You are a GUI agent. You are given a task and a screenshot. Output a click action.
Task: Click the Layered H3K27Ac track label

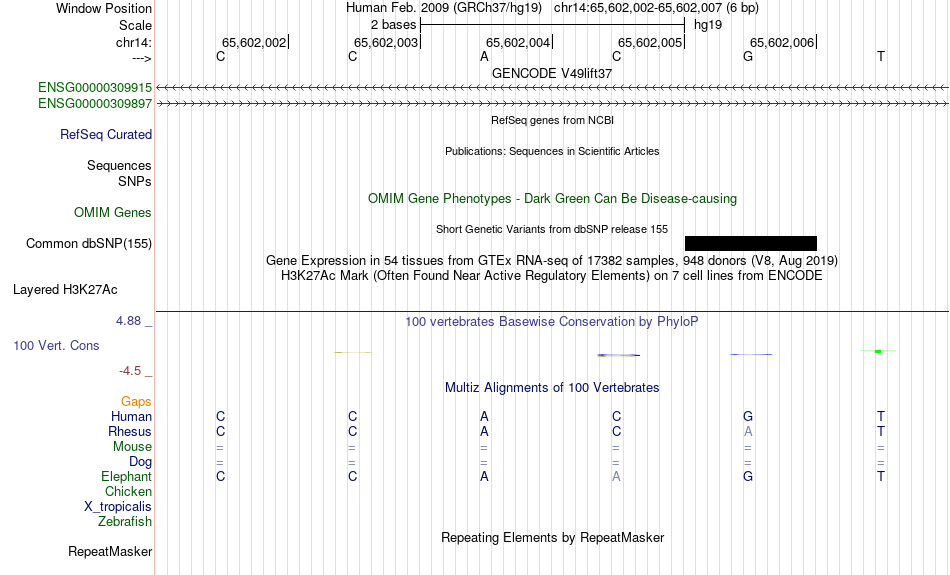(65, 290)
